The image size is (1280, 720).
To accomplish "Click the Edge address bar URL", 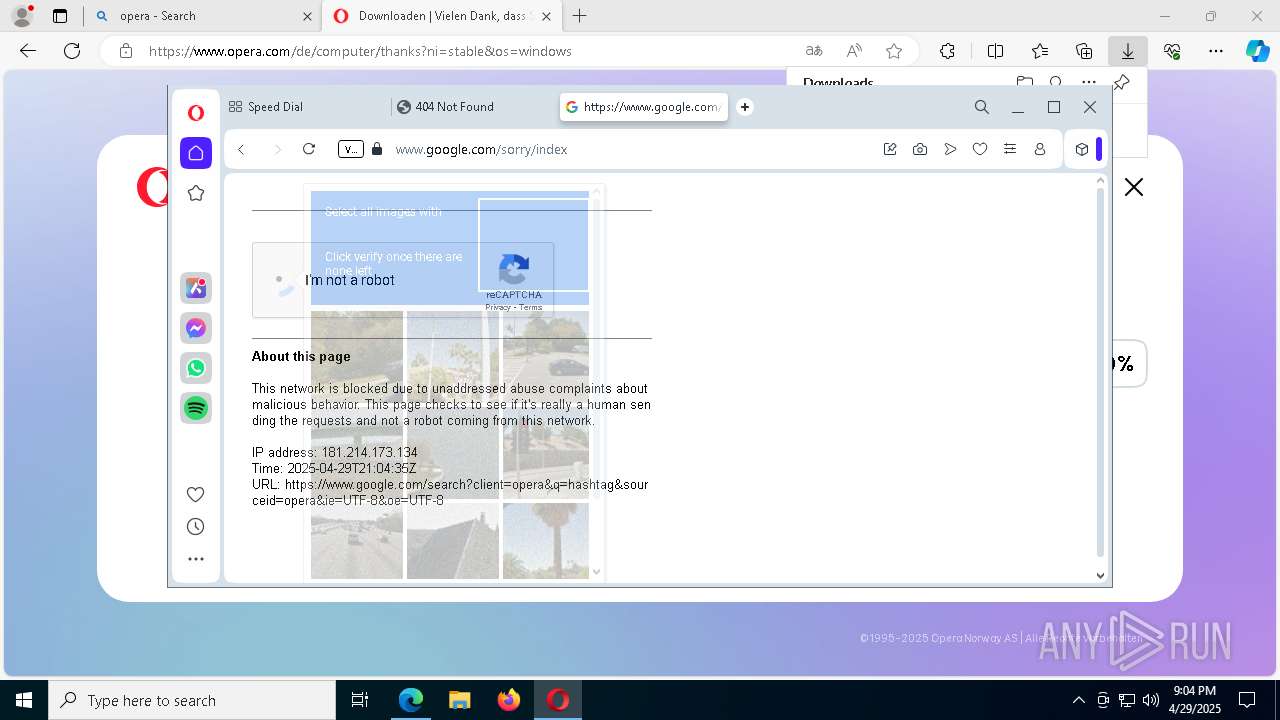I will (360, 51).
